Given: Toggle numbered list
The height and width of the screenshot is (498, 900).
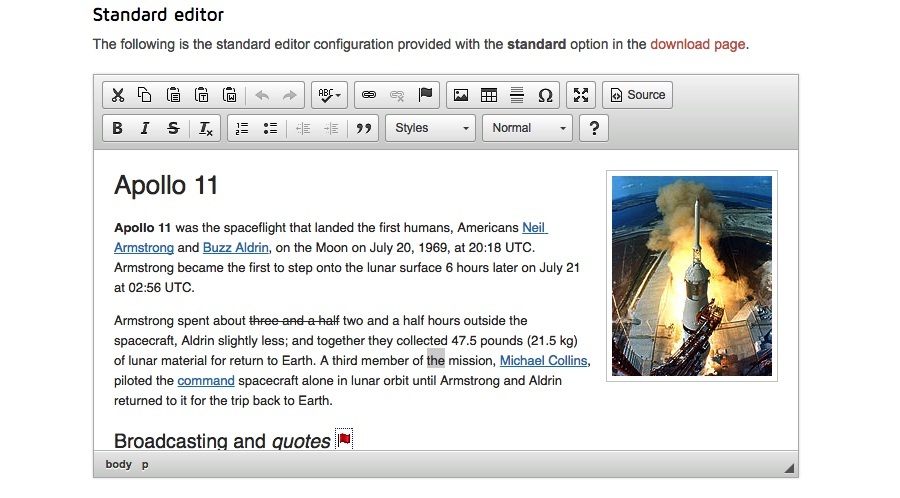Looking at the screenshot, I should point(242,128).
